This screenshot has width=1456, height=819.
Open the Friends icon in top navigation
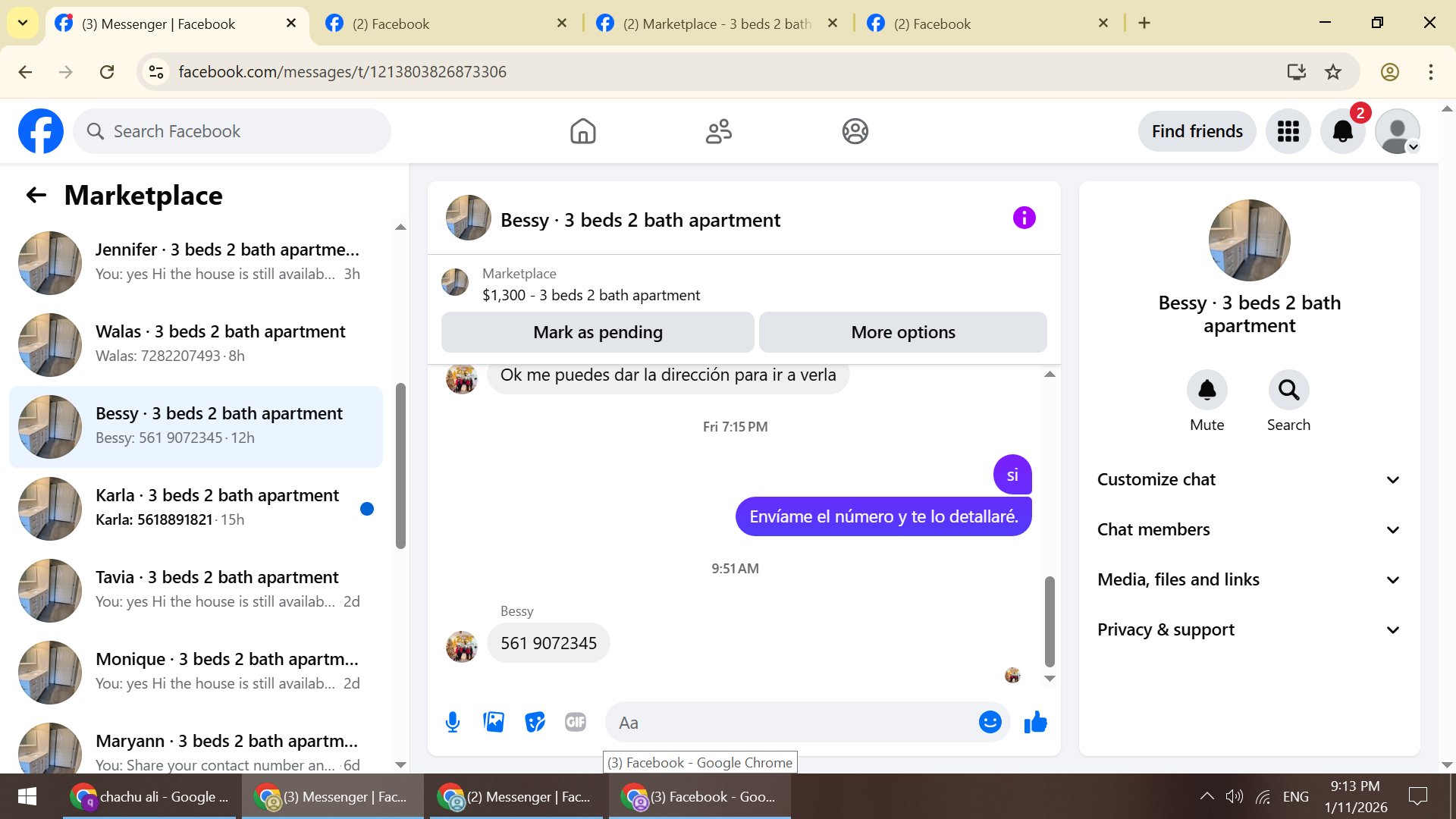(718, 131)
